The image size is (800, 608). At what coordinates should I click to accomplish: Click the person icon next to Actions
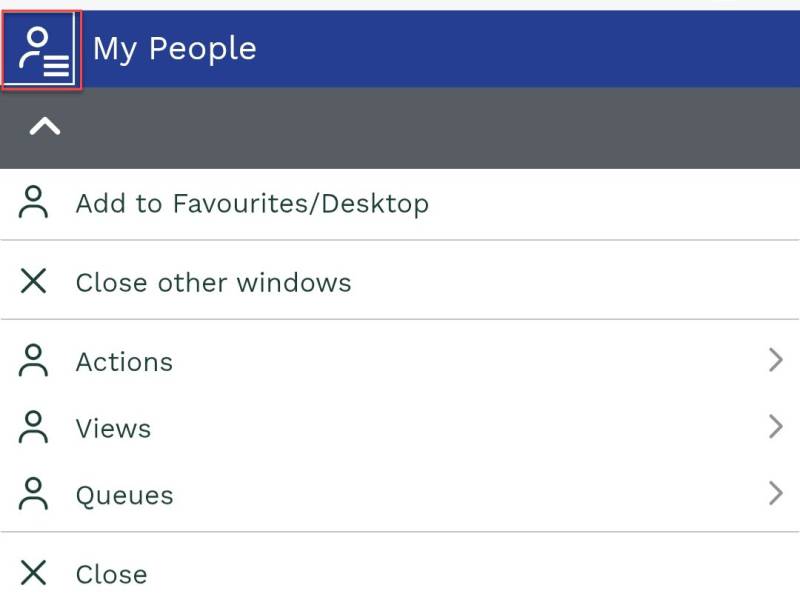pos(34,361)
